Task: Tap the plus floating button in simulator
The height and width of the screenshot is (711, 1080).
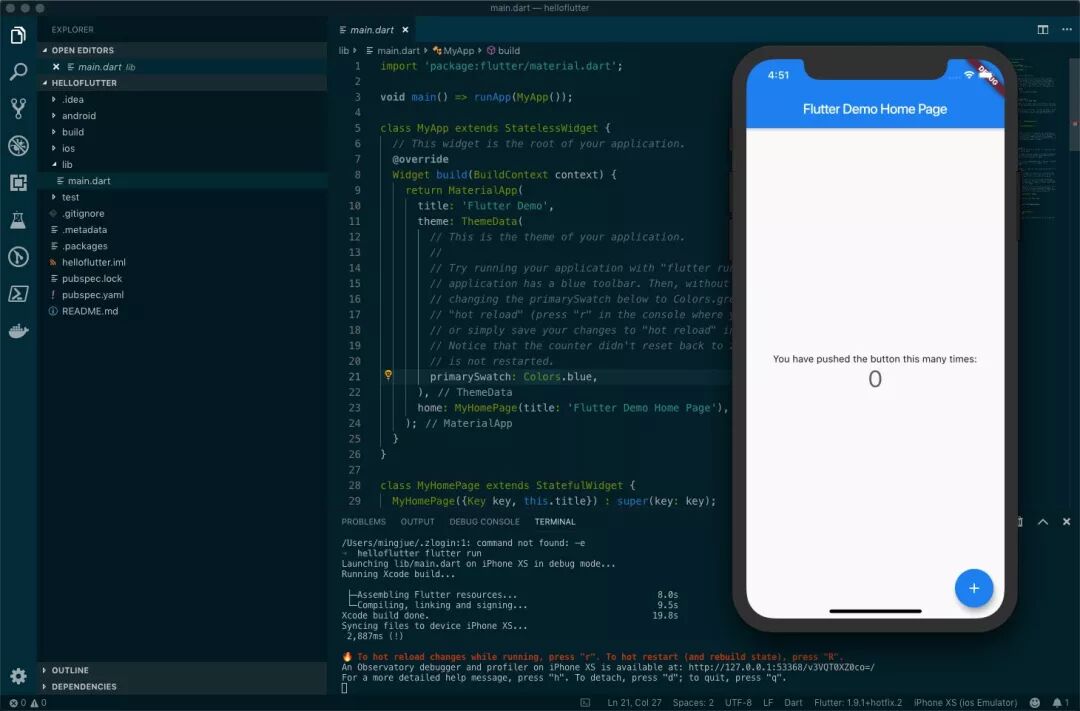Action: pos(973,588)
